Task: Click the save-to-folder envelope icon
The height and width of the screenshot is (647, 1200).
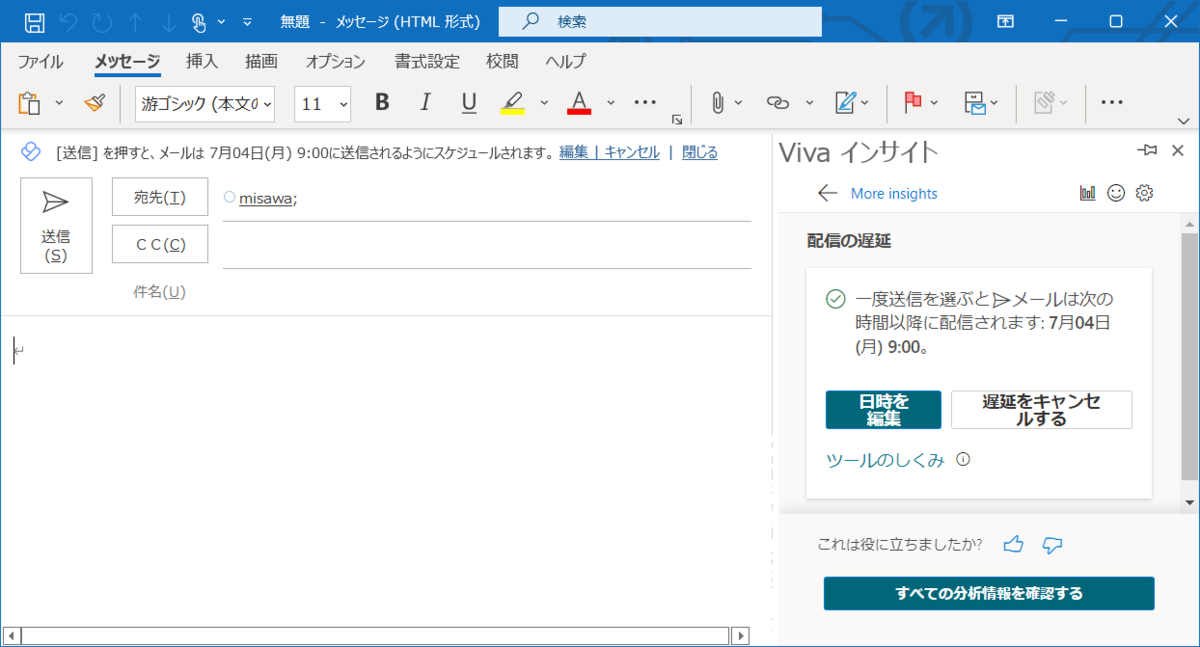Action: click(x=975, y=102)
